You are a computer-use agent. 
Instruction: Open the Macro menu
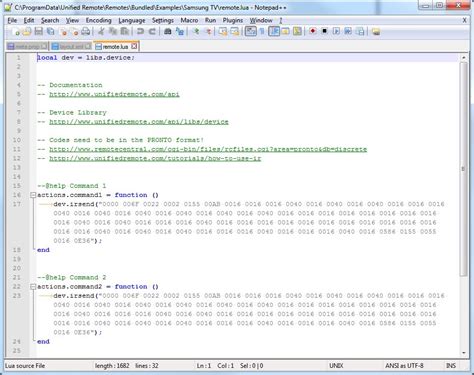coord(189,20)
